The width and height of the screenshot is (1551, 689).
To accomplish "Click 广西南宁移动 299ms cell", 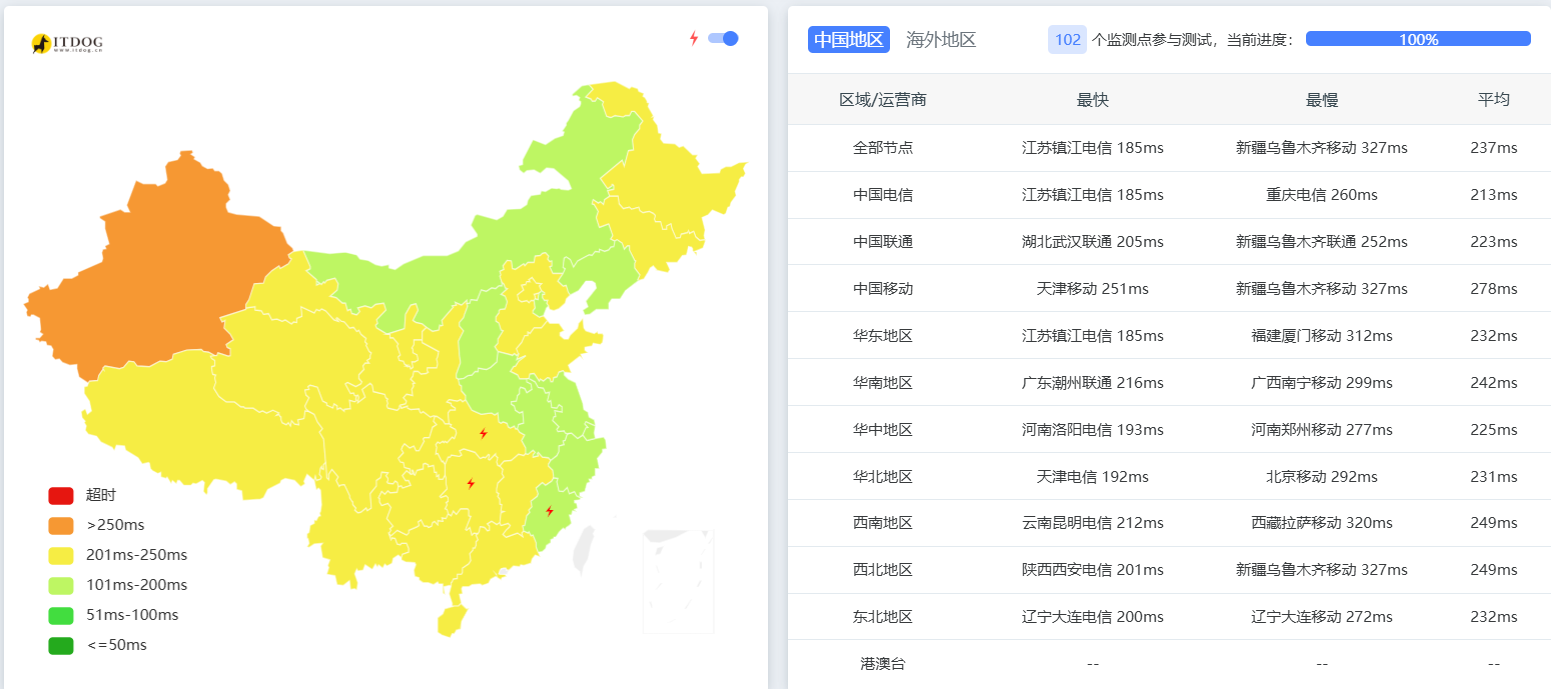I will (x=1321, y=383).
